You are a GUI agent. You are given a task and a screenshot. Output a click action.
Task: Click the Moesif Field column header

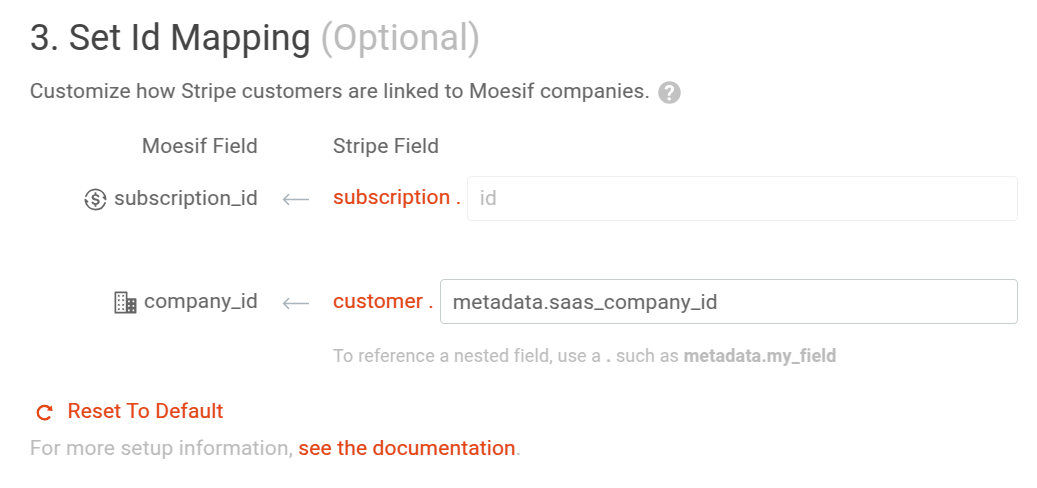pos(200,146)
